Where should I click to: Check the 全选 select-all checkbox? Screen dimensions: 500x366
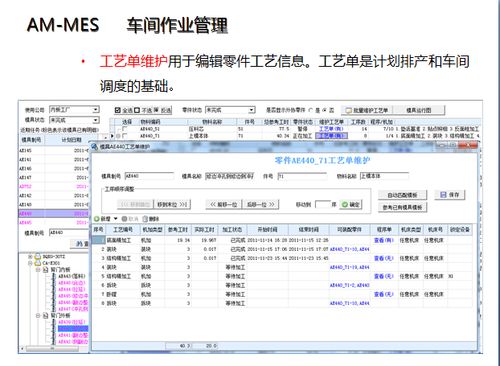point(117,110)
